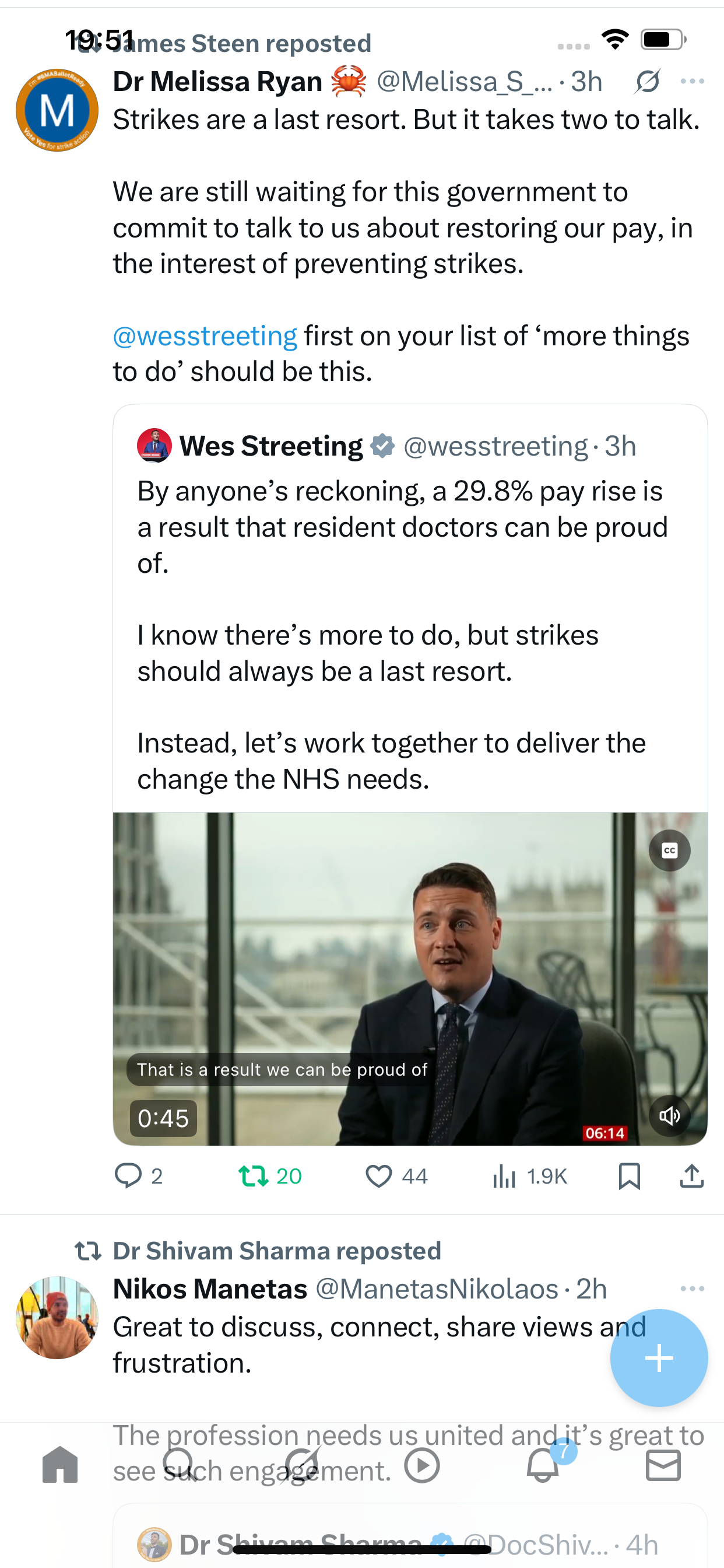
Task: Open more options for Melissa Ryan's post
Action: 693,81
